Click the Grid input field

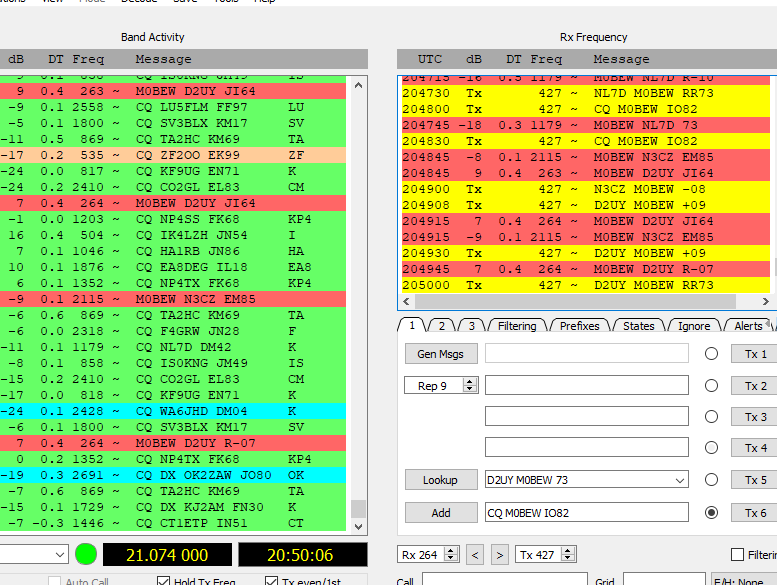664,579
